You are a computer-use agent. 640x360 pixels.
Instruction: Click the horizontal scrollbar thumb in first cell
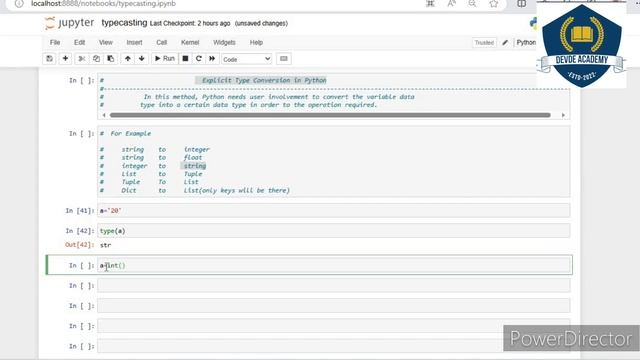click(x=330, y=115)
